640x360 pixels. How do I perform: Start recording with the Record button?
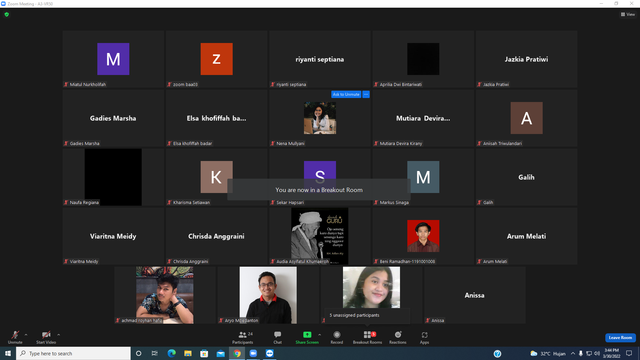[337, 337]
